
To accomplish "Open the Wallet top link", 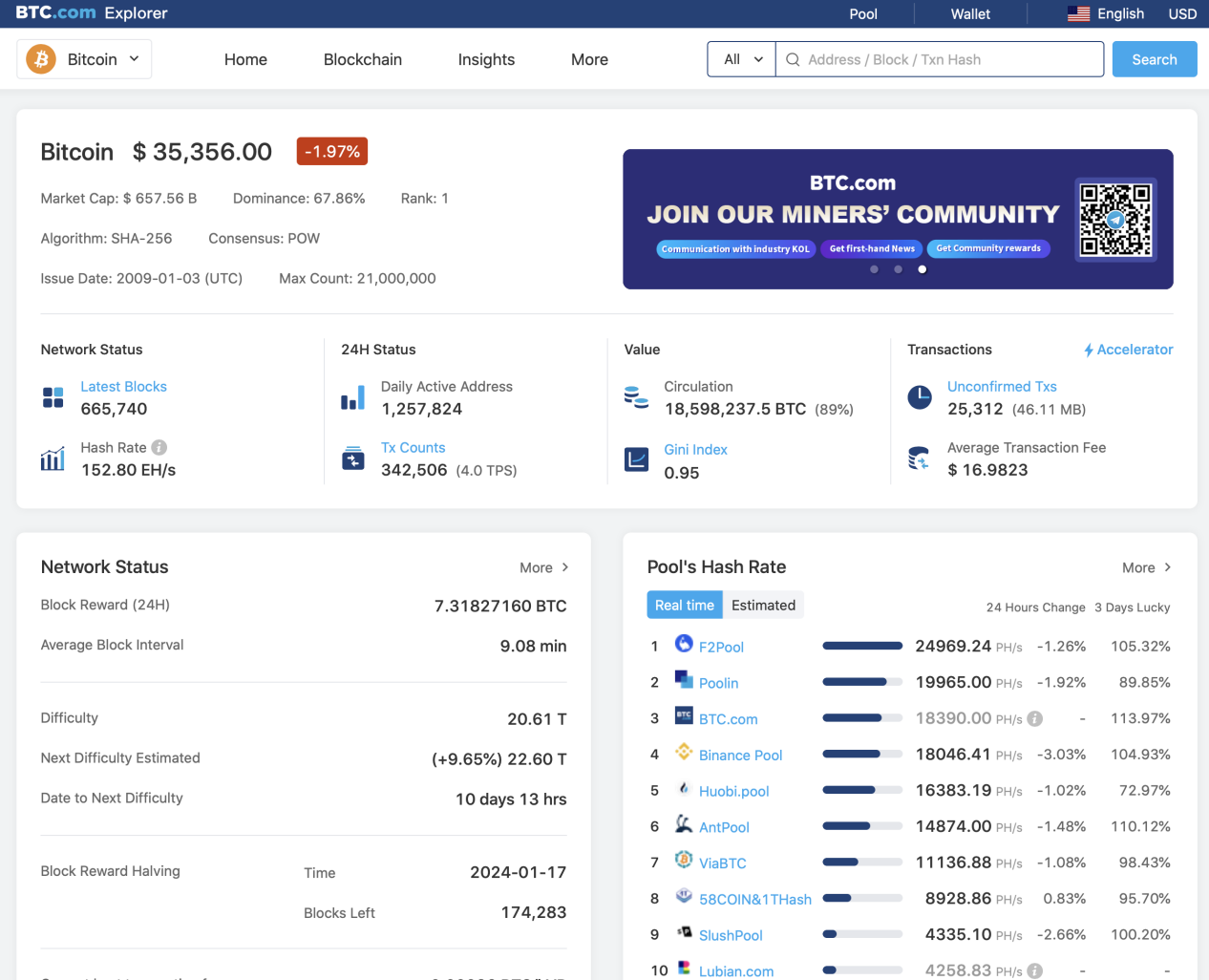I will pos(970,13).
